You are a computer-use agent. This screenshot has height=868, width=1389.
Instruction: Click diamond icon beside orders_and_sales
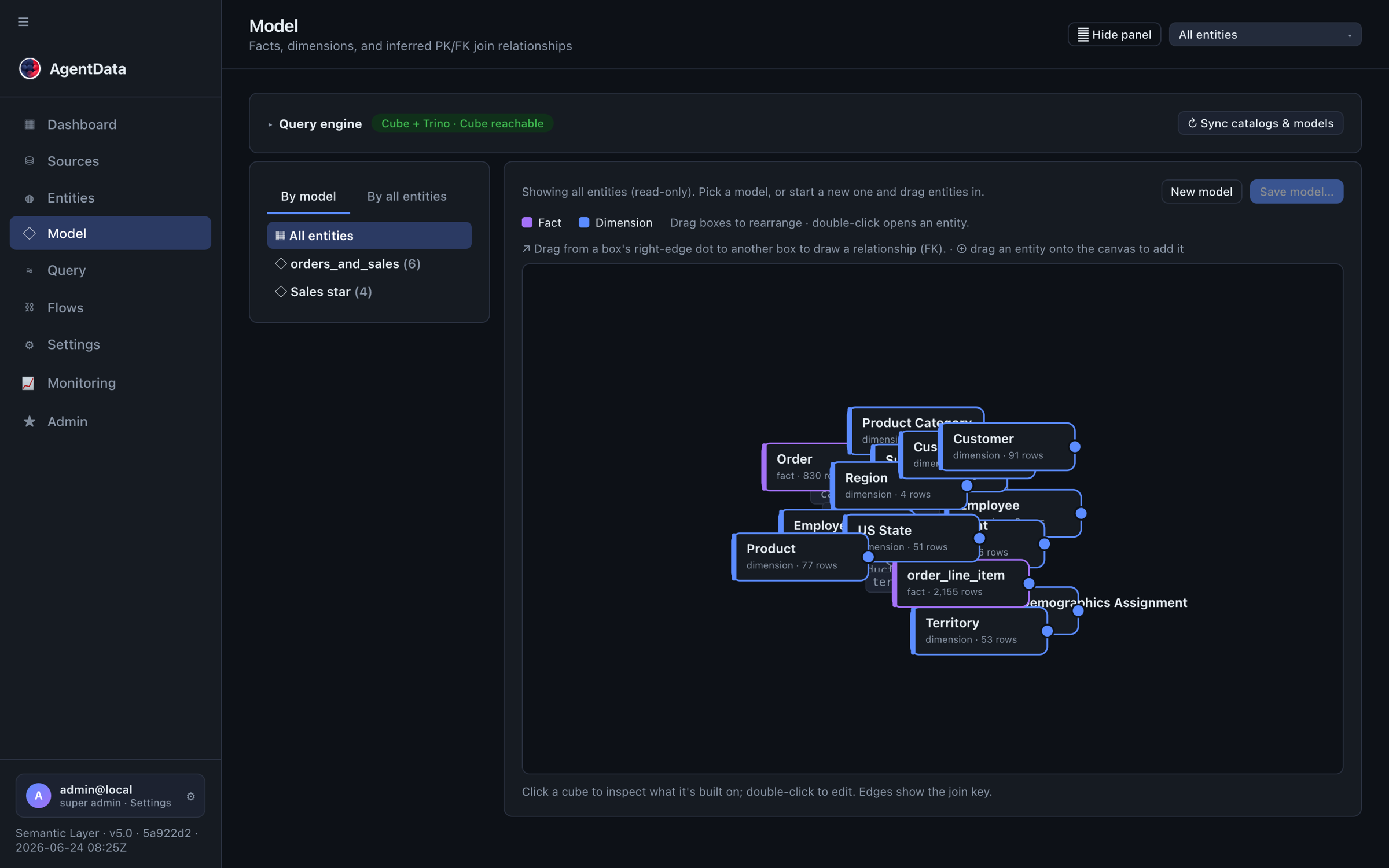tap(281, 263)
